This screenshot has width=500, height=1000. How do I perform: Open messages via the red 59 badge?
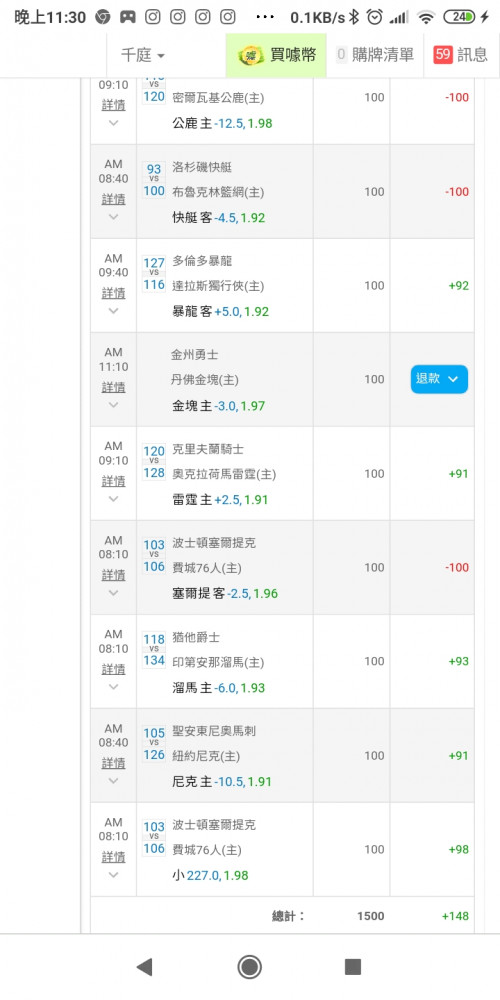click(x=443, y=55)
